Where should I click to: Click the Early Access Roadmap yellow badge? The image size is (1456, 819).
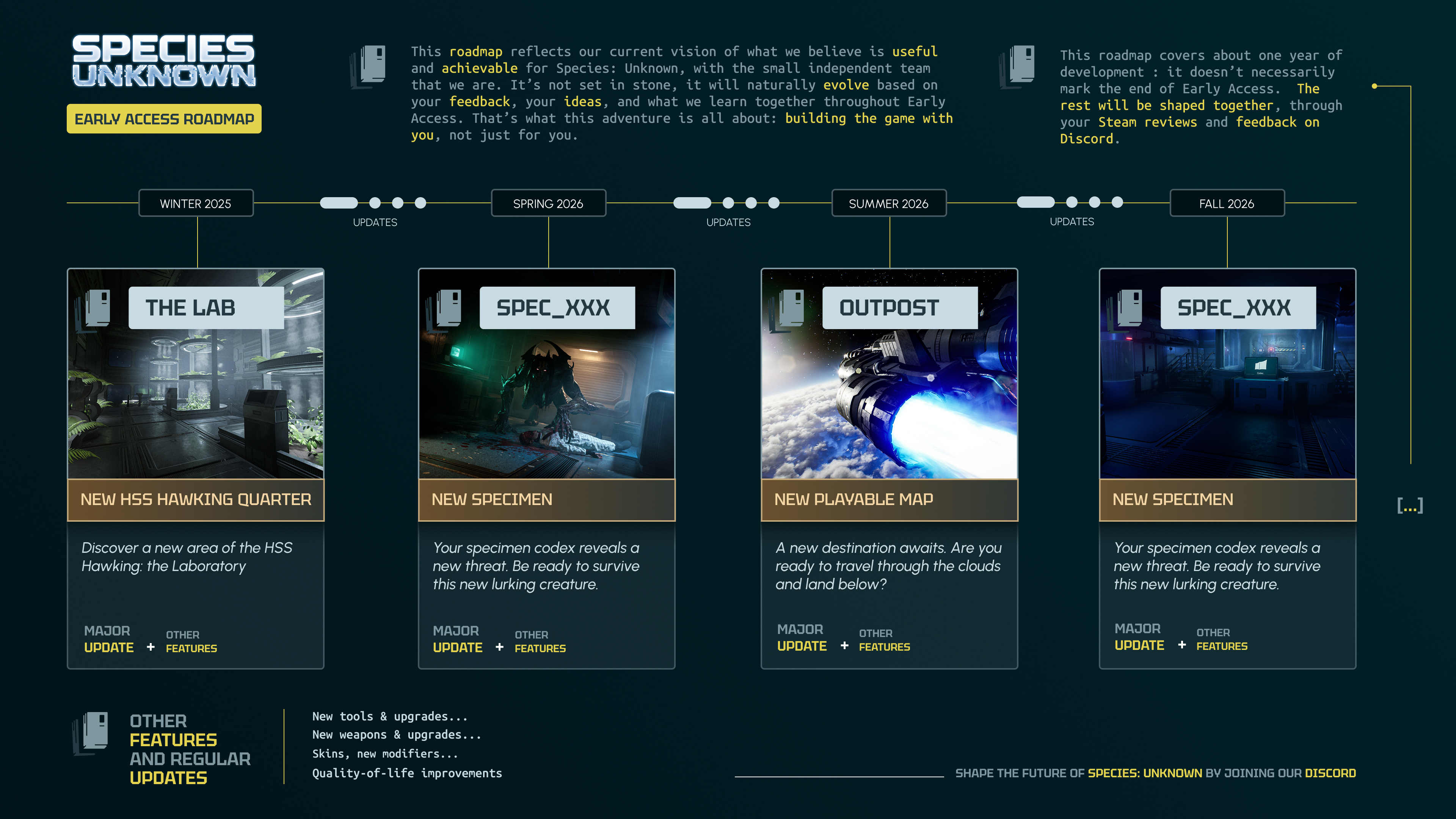pyautogui.click(x=164, y=119)
